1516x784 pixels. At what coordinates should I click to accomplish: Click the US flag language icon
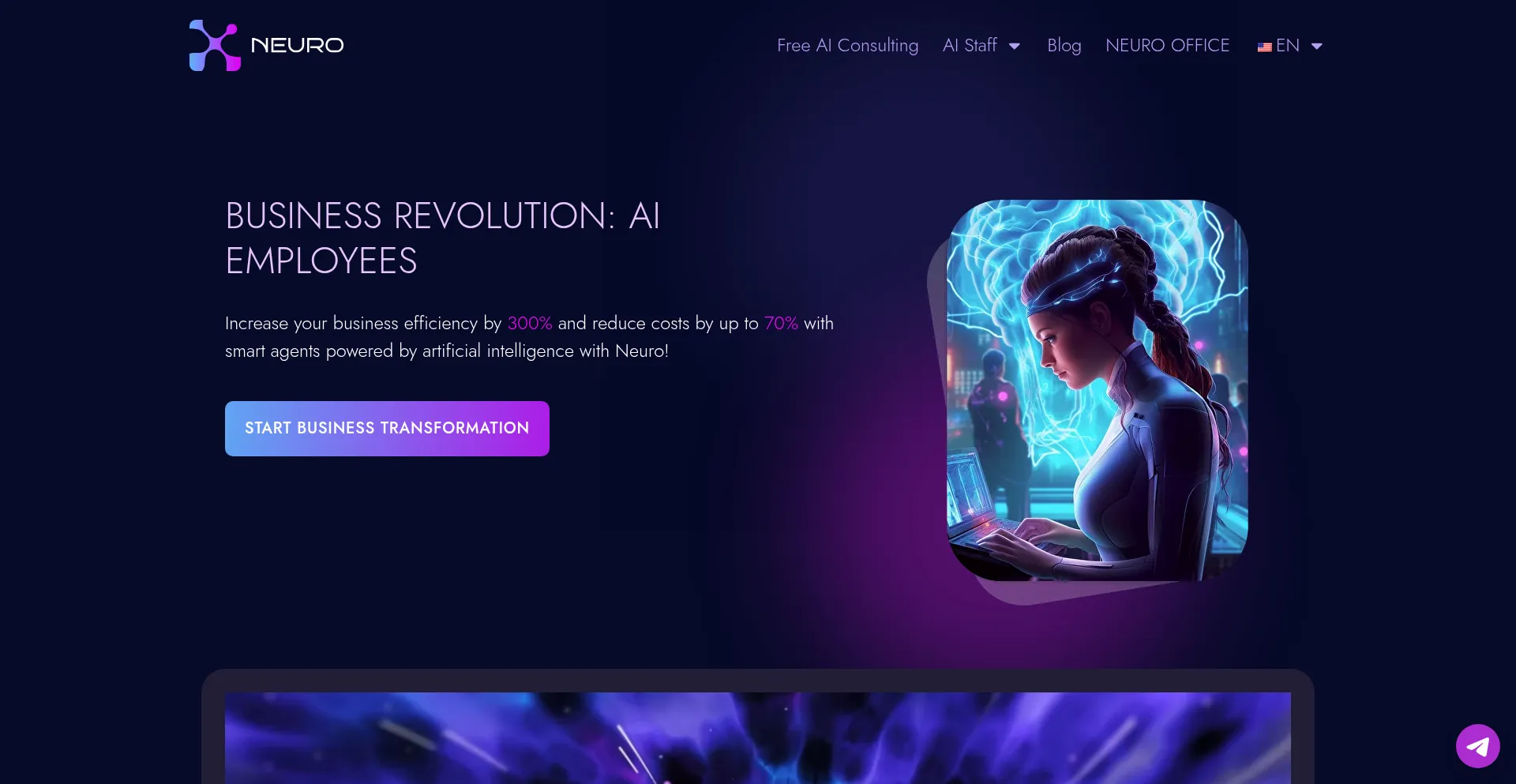(1264, 47)
